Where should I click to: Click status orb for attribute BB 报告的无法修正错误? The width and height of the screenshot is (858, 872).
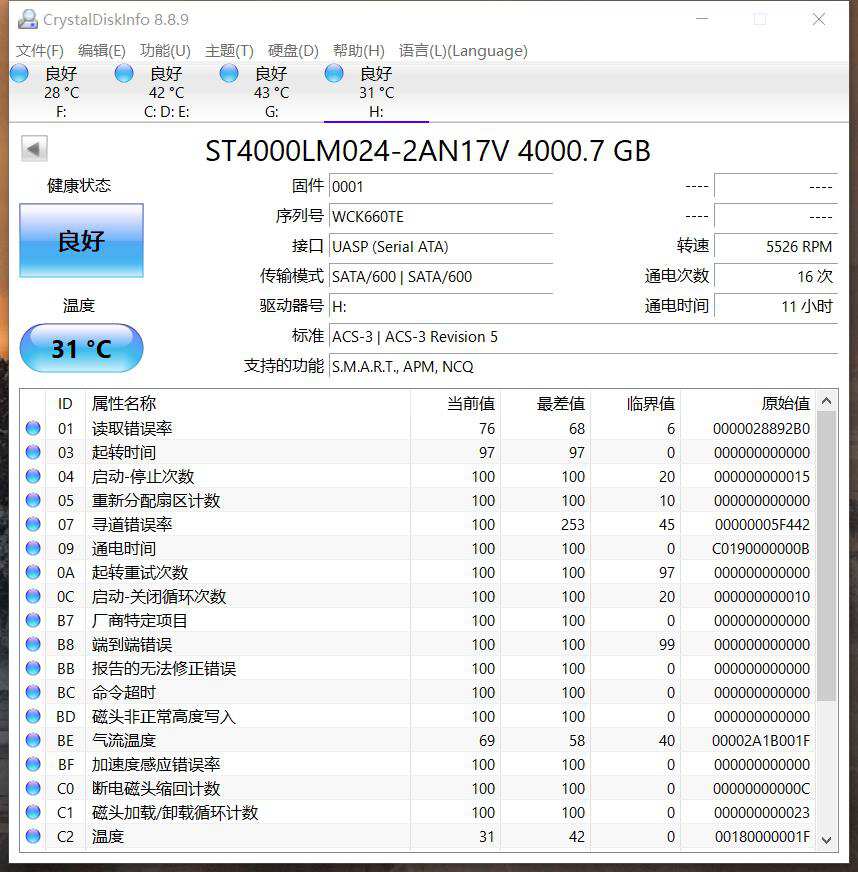[x=33, y=668]
